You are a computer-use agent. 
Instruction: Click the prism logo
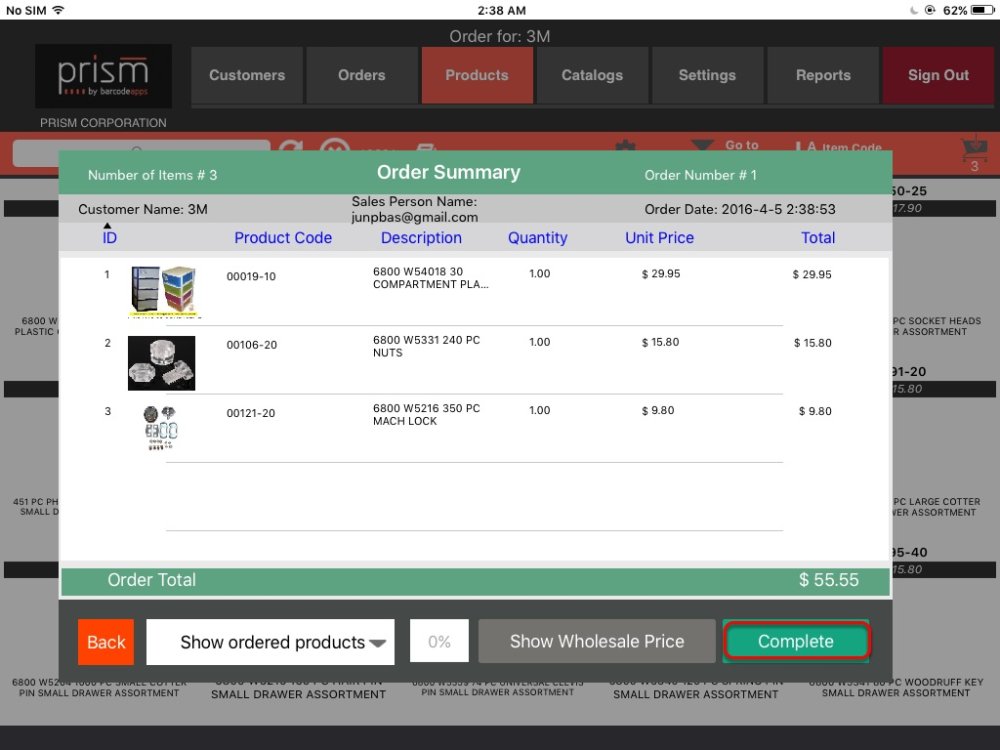pyautogui.click(x=103, y=76)
